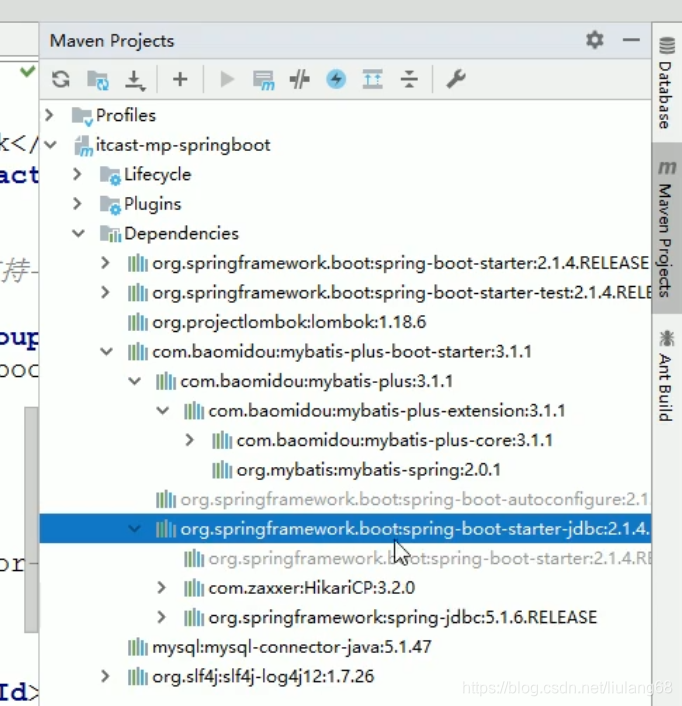
Task: Select Profiles tree row label
Action: (x=126, y=115)
